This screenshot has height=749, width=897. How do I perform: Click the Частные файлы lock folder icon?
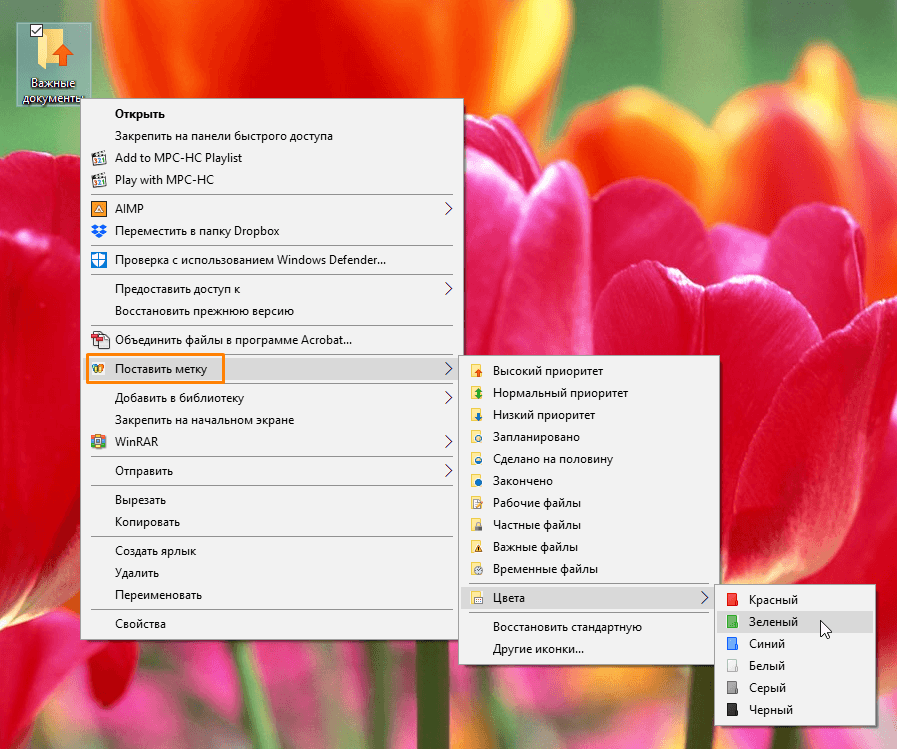click(477, 525)
